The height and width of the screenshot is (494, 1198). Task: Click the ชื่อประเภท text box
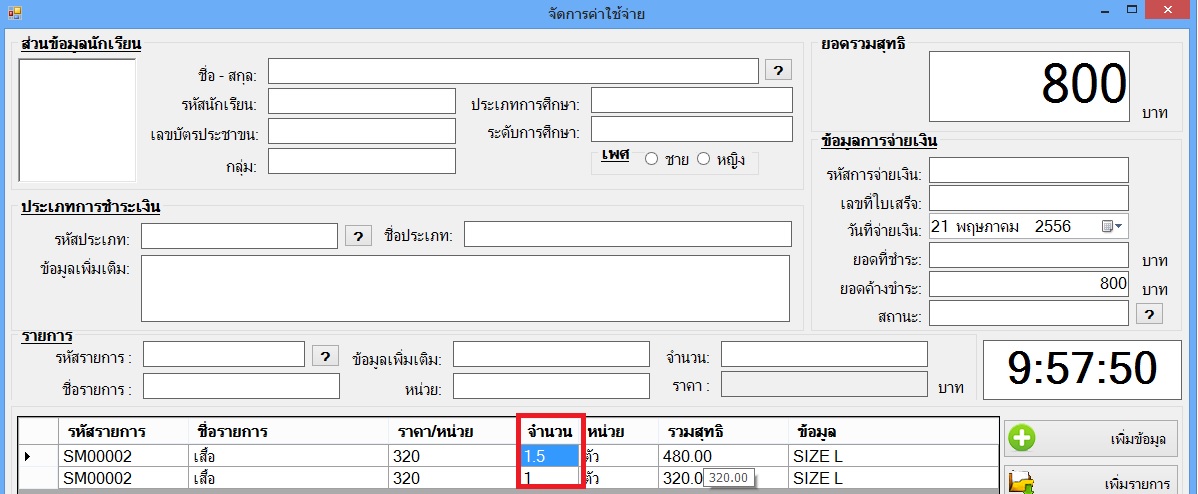click(628, 234)
